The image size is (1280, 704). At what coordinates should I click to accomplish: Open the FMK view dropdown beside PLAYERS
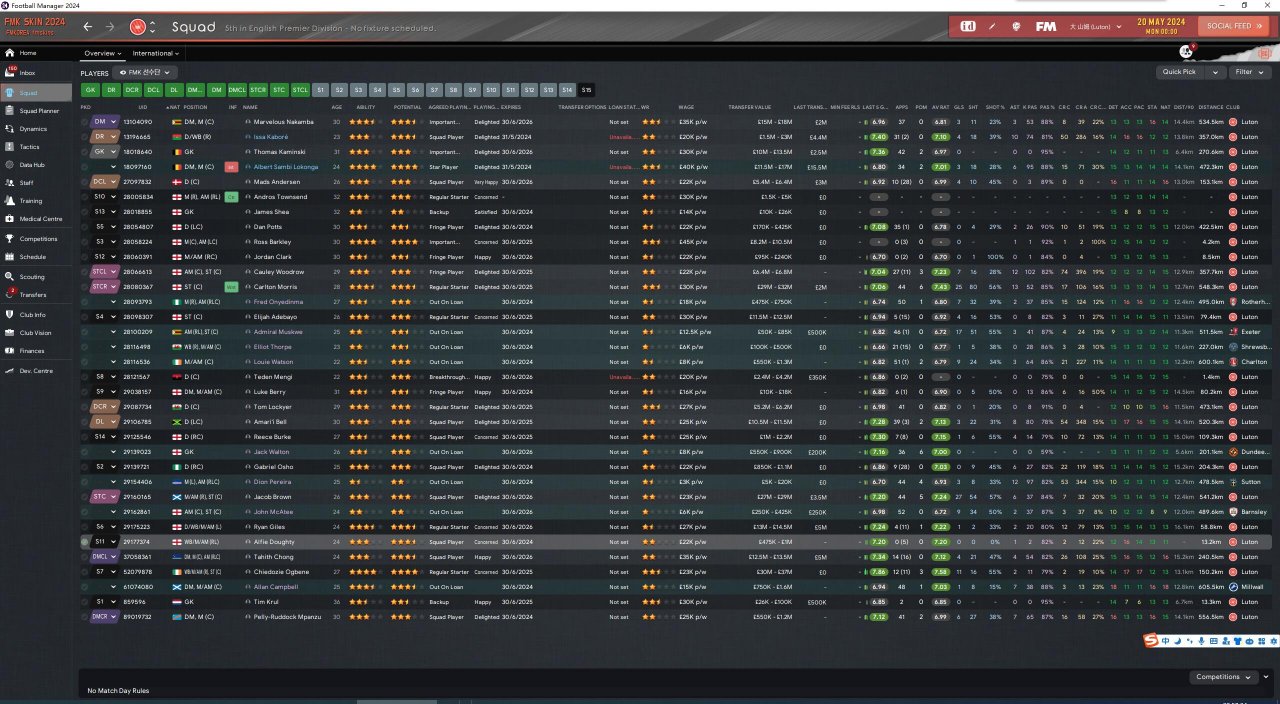coord(147,73)
